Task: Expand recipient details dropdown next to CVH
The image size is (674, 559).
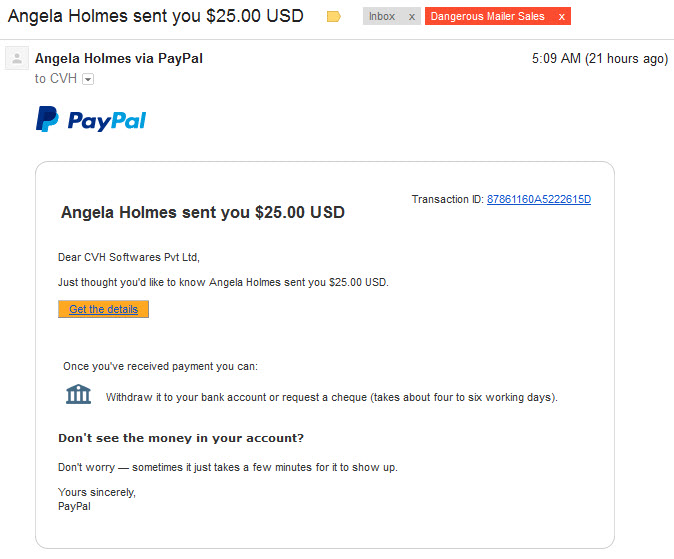Action: coord(88,79)
